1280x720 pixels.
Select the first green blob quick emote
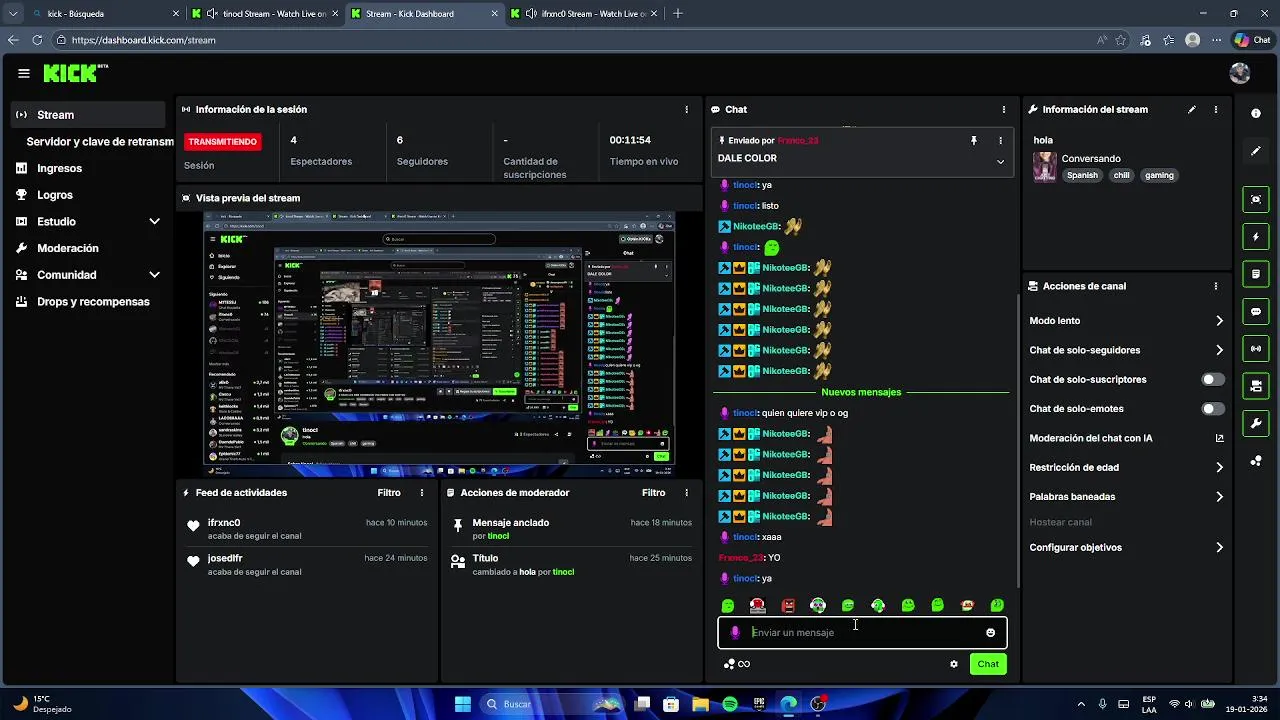click(x=728, y=605)
